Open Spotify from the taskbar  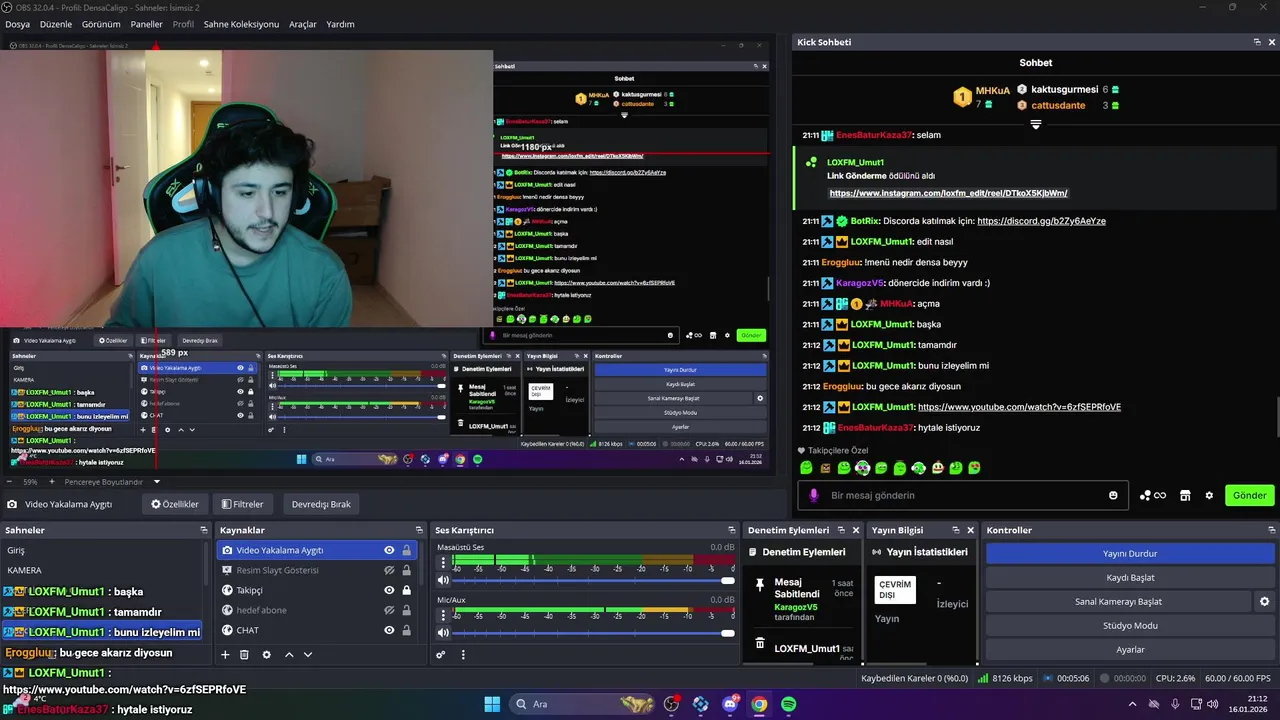point(788,704)
